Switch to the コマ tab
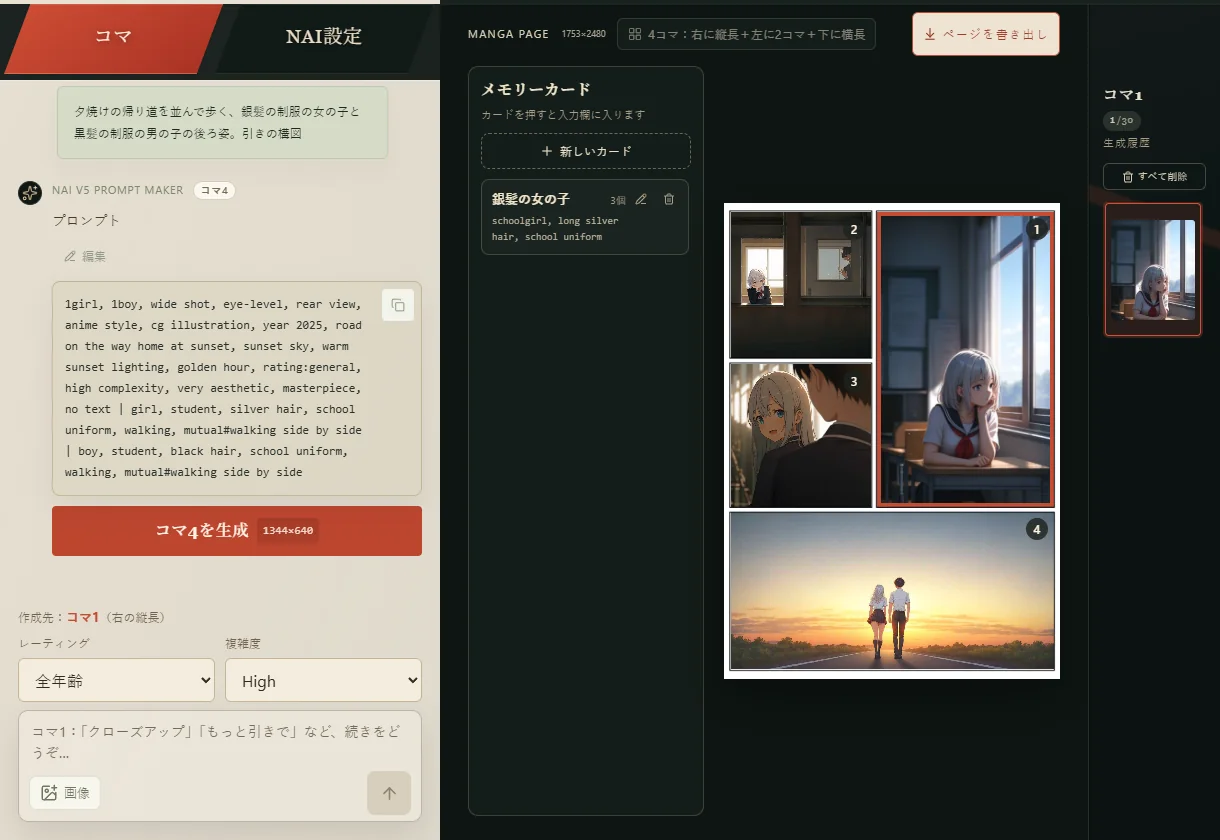This screenshot has width=1220, height=840. pos(112,38)
